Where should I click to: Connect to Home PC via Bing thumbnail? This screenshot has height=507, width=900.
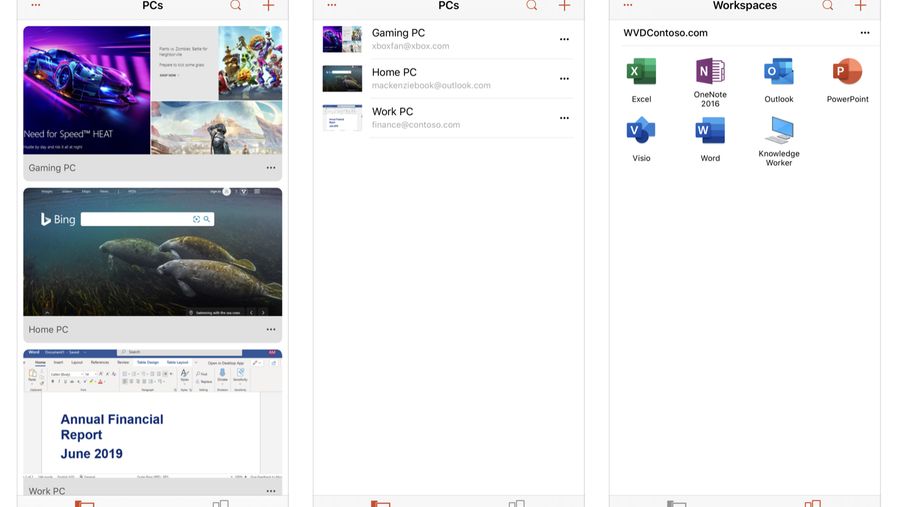click(x=153, y=252)
